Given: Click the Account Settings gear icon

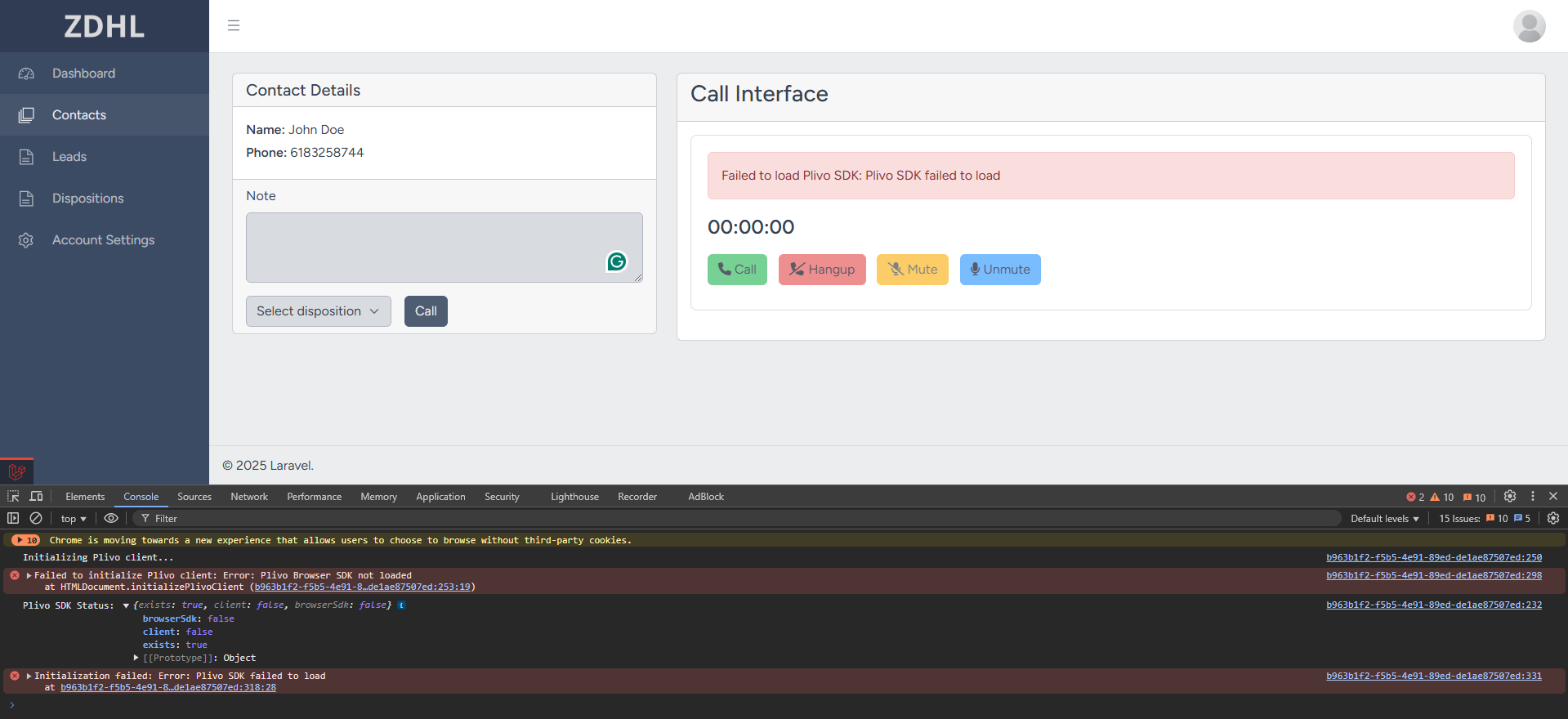Looking at the screenshot, I should [x=26, y=240].
